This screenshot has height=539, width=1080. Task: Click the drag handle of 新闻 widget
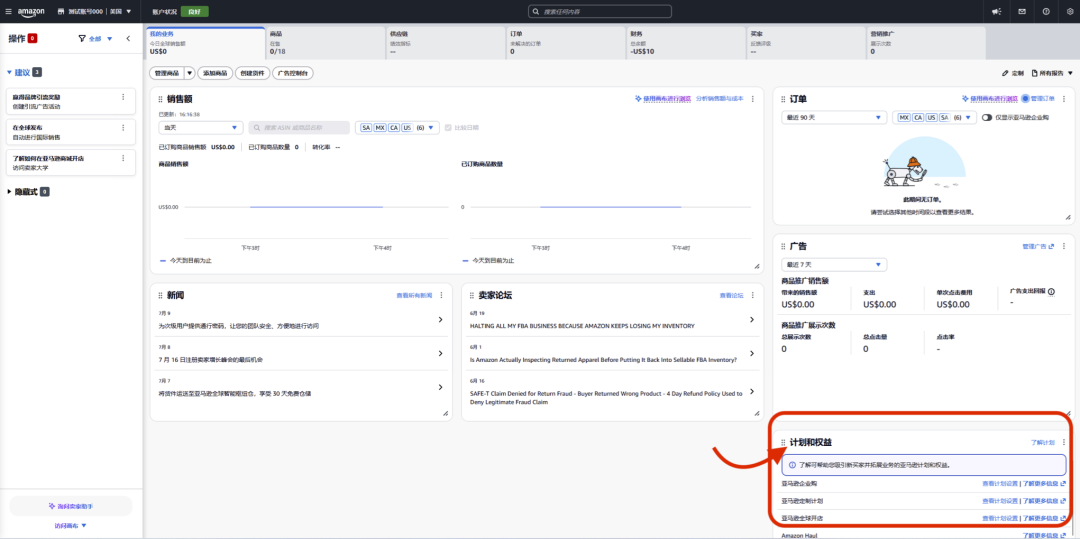(160, 295)
